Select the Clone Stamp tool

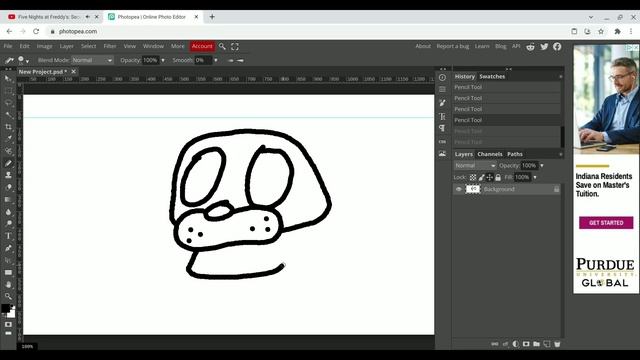[x=8, y=175]
